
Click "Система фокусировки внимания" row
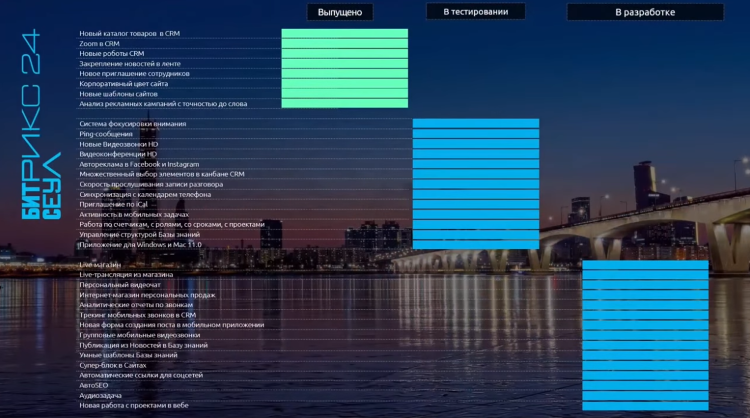click(x=132, y=124)
